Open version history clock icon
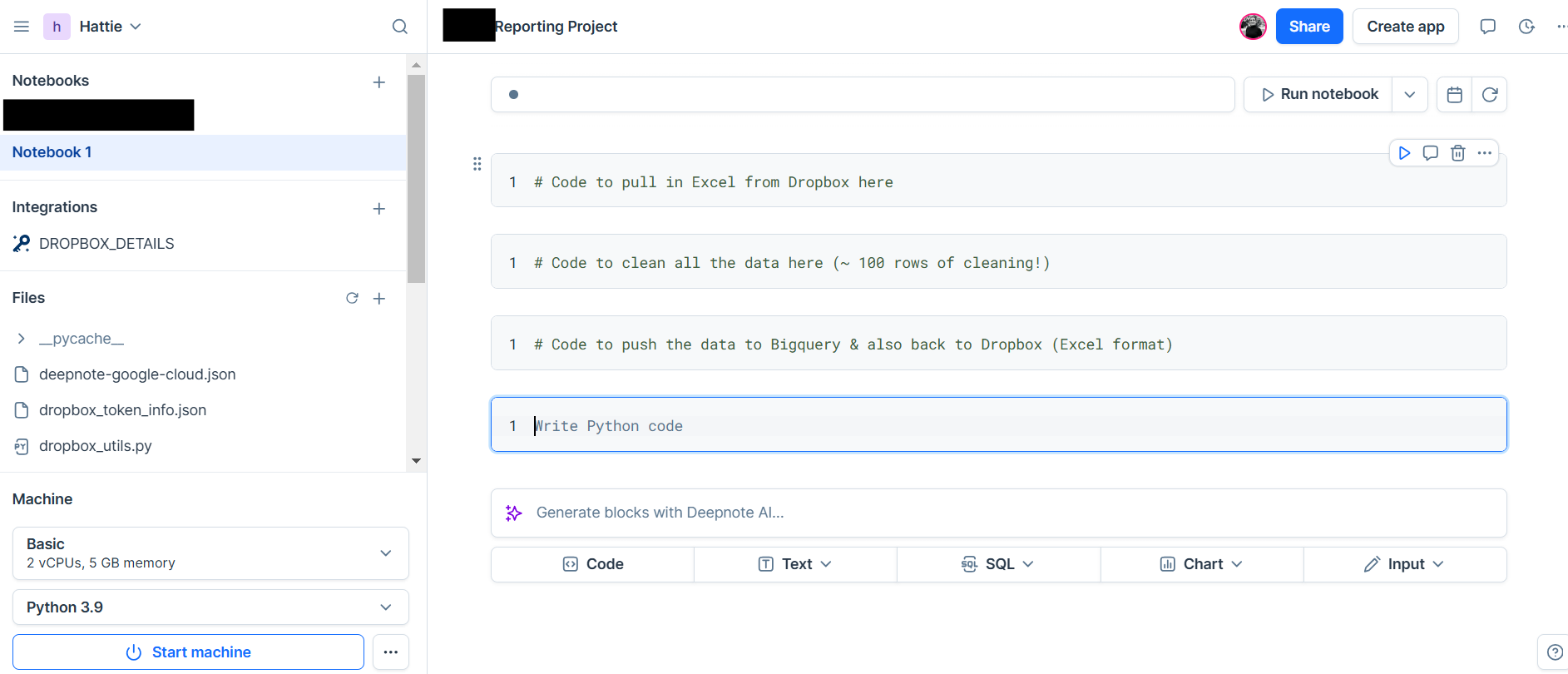 pos(1526,27)
